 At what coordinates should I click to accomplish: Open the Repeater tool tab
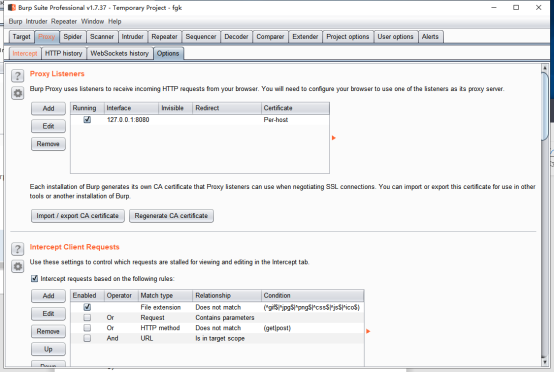click(164, 37)
